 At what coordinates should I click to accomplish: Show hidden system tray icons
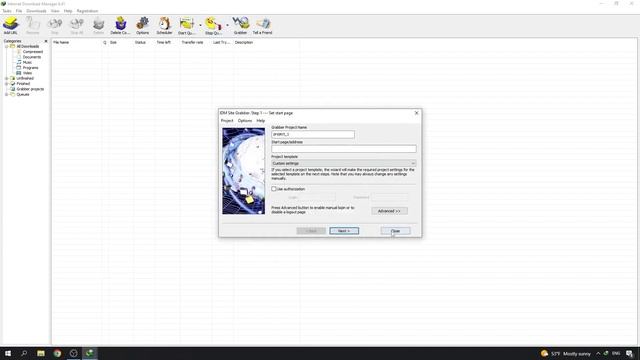point(598,353)
